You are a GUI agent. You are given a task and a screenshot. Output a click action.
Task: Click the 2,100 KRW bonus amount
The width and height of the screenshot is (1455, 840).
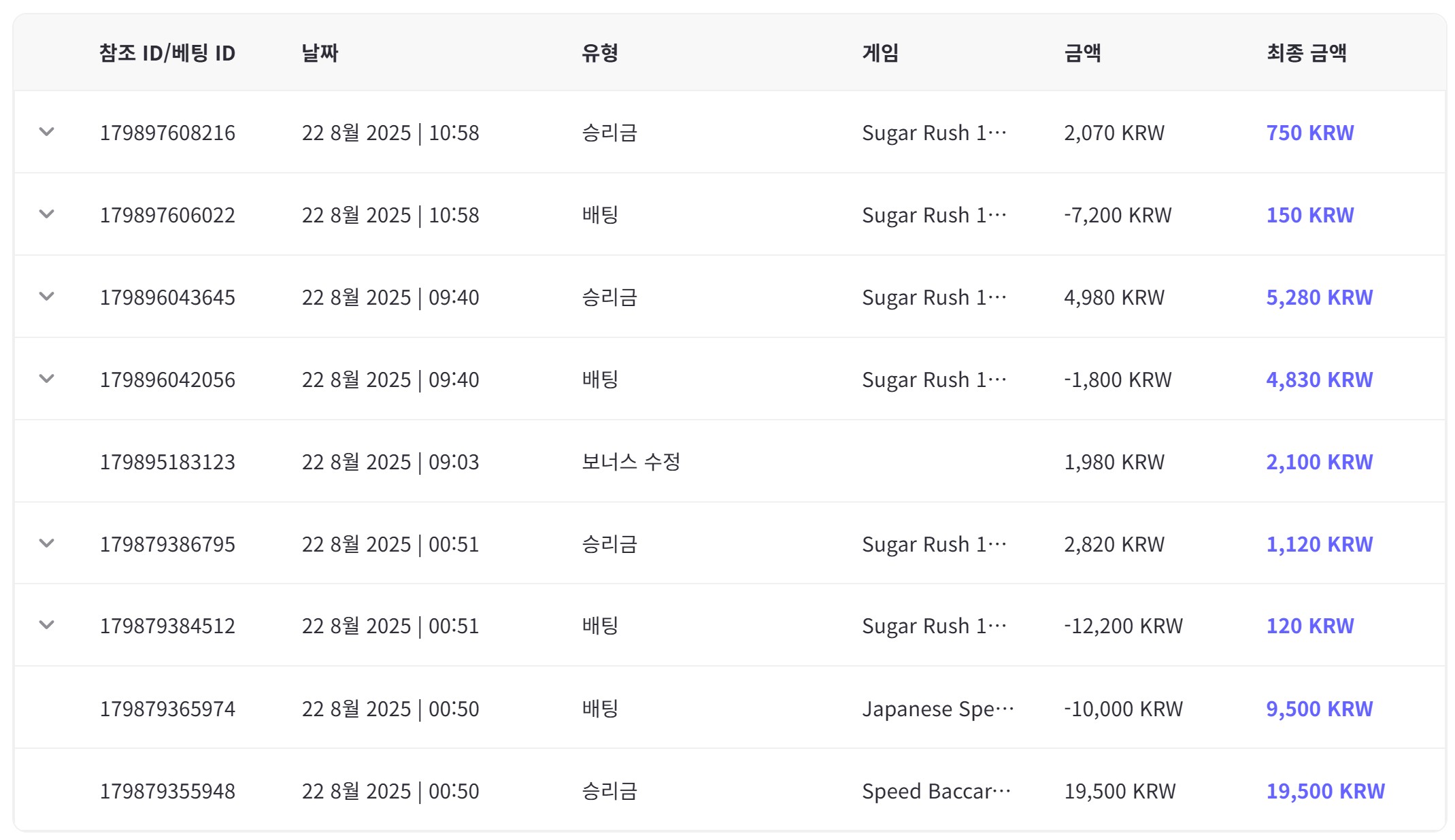1319,462
